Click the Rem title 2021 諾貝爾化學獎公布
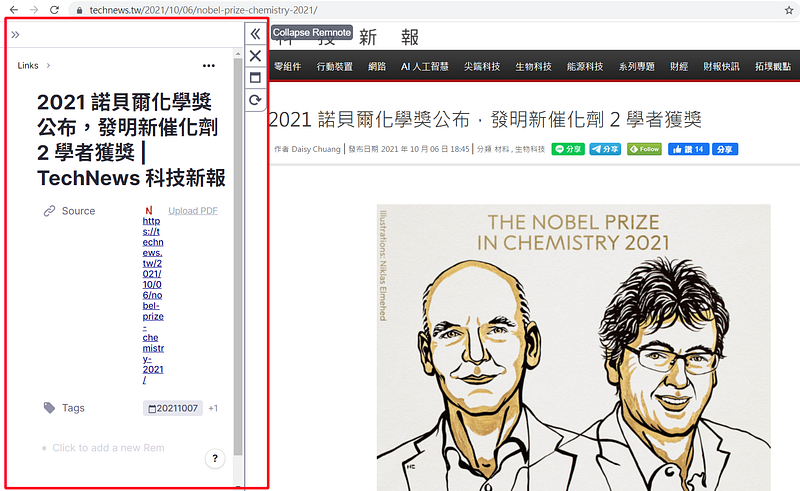The width and height of the screenshot is (800, 491). tap(132, 140)
